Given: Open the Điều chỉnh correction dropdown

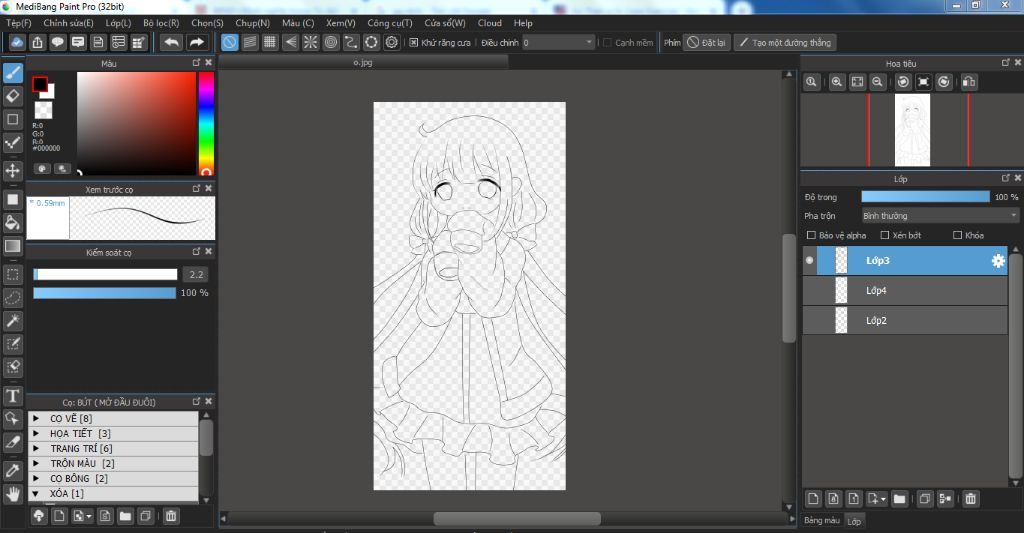Looking at the screenshot, I should tap(558, 42).
